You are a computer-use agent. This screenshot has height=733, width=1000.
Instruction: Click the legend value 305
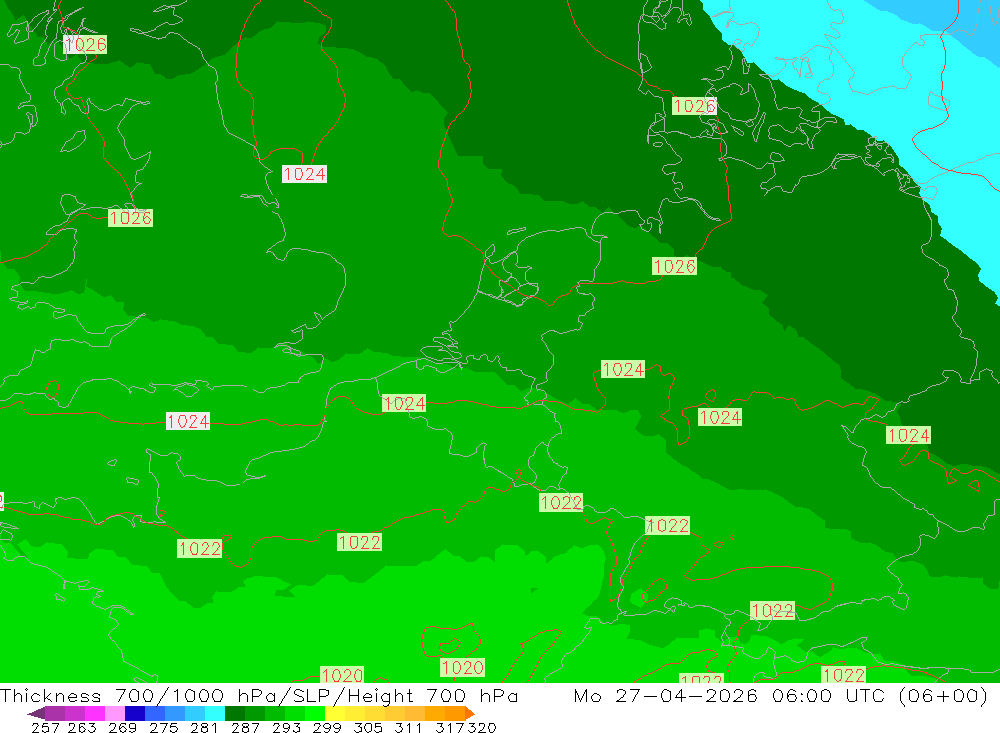[x=368, y=727]
